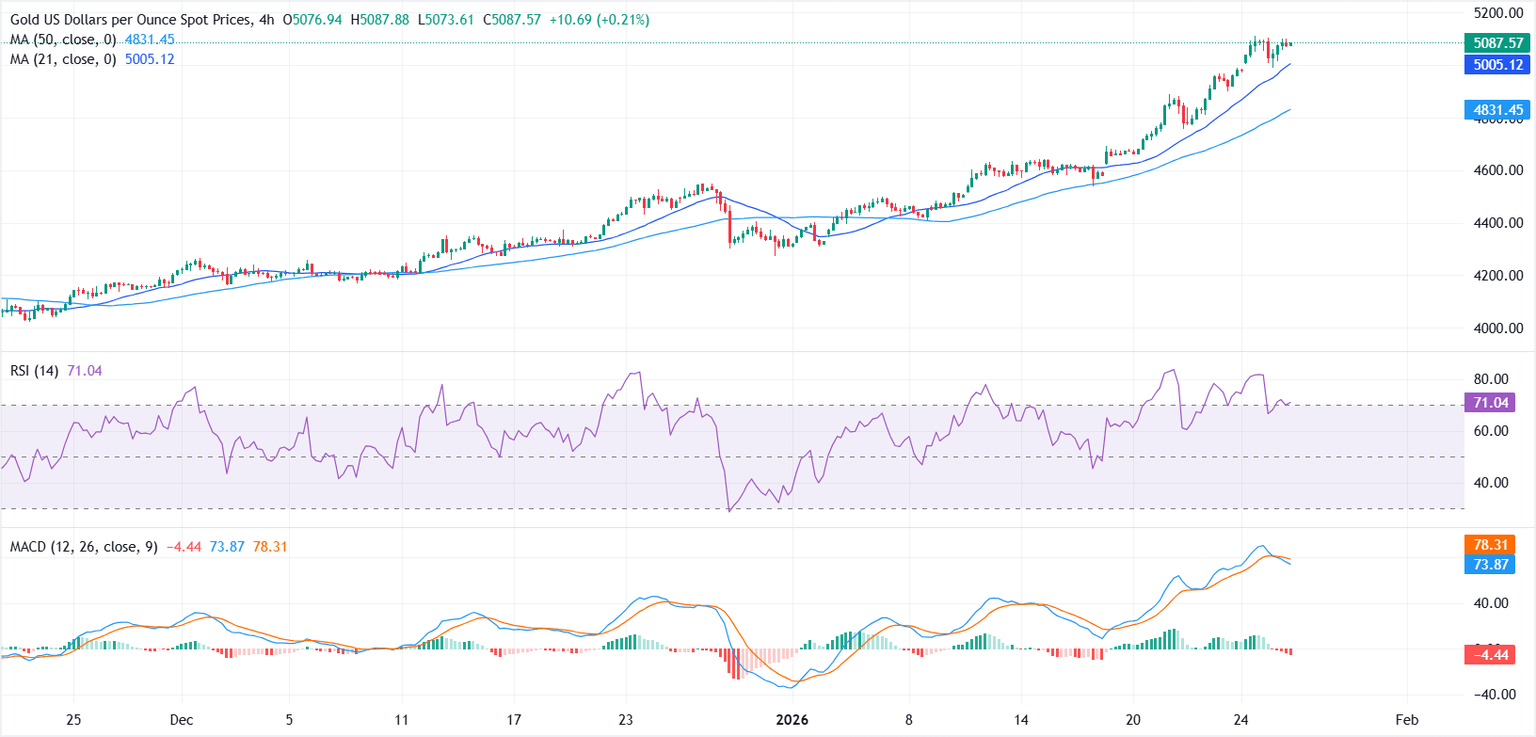Click the purple 71.04 RSI value tag

pyautogui.click(x=1496, y=403)
